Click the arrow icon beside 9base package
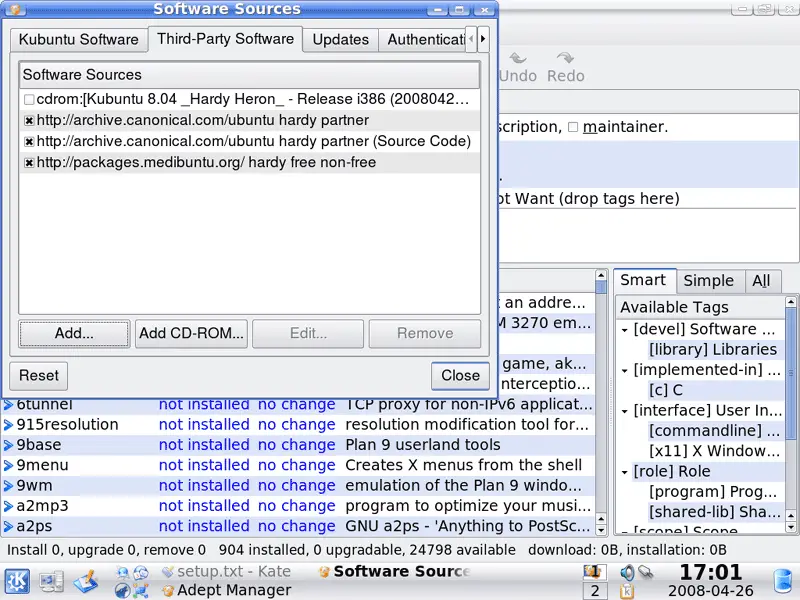This screenshot has height=600, width=800. [x=8, y=445]
